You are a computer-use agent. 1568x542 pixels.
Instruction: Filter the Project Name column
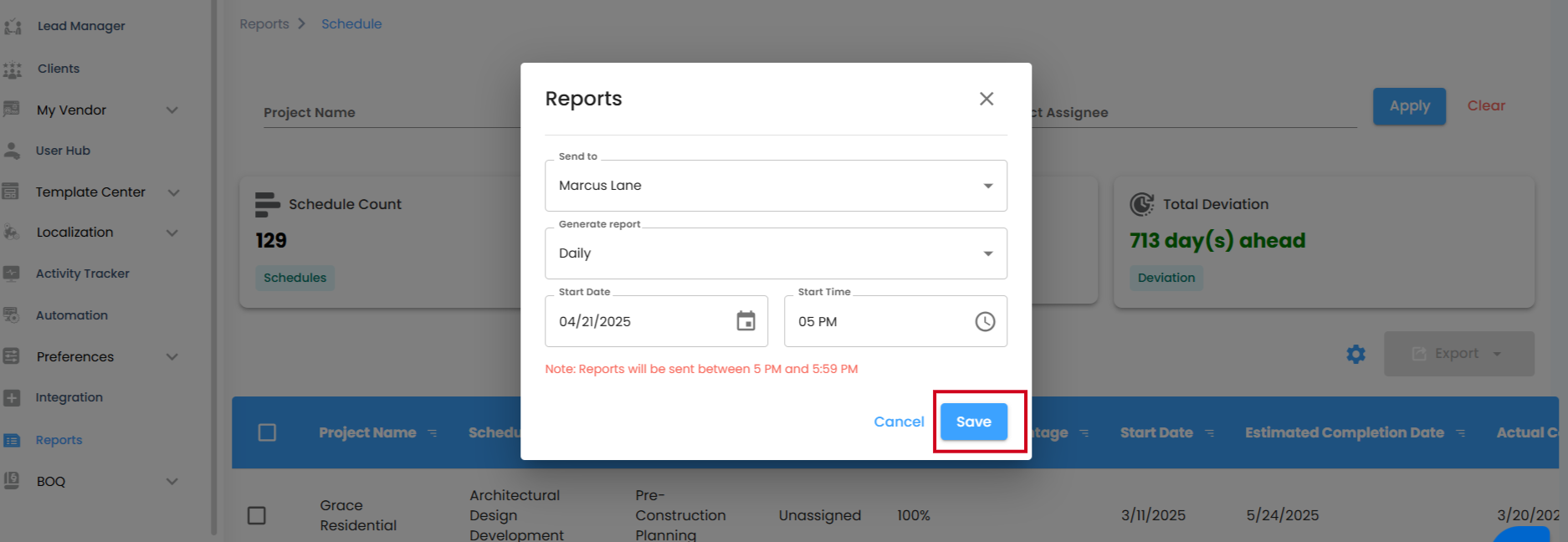[433, 433]
